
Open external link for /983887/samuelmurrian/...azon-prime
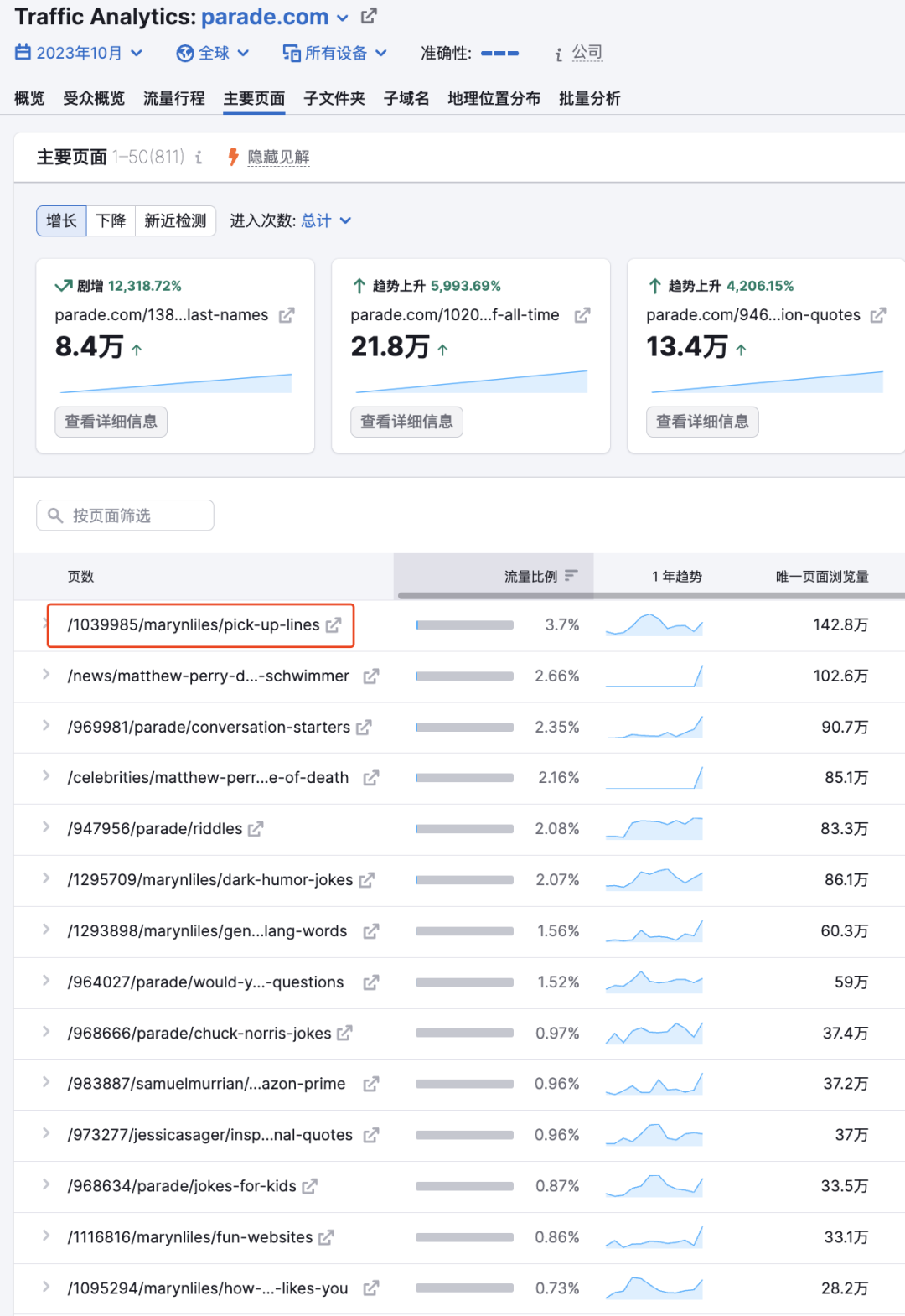[371, 1085]
